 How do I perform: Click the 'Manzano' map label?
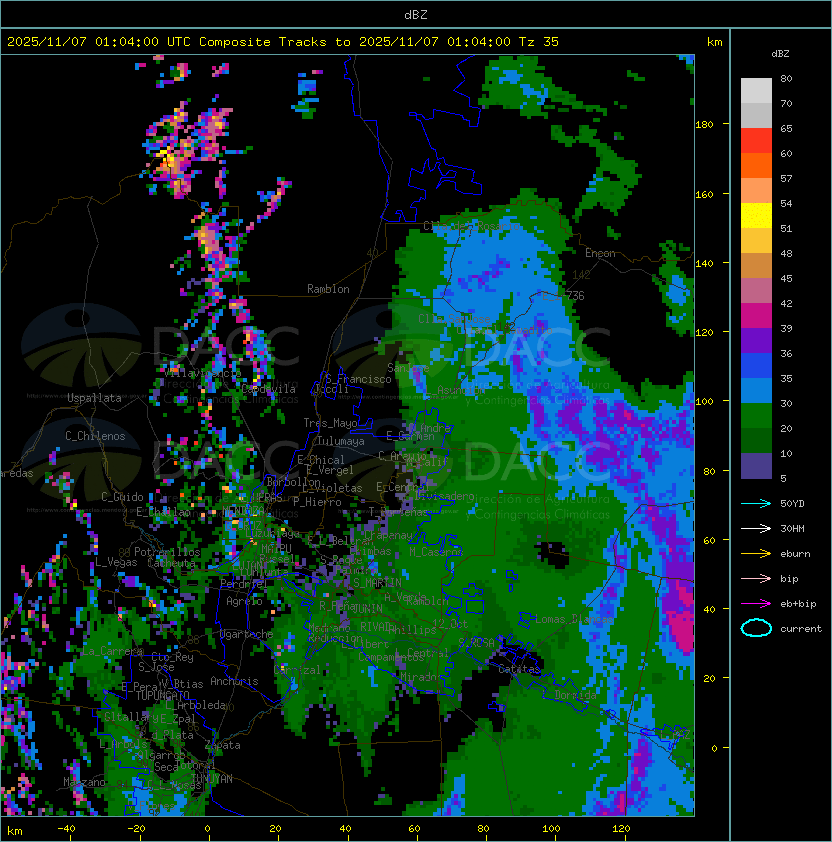tap(84, 782)
